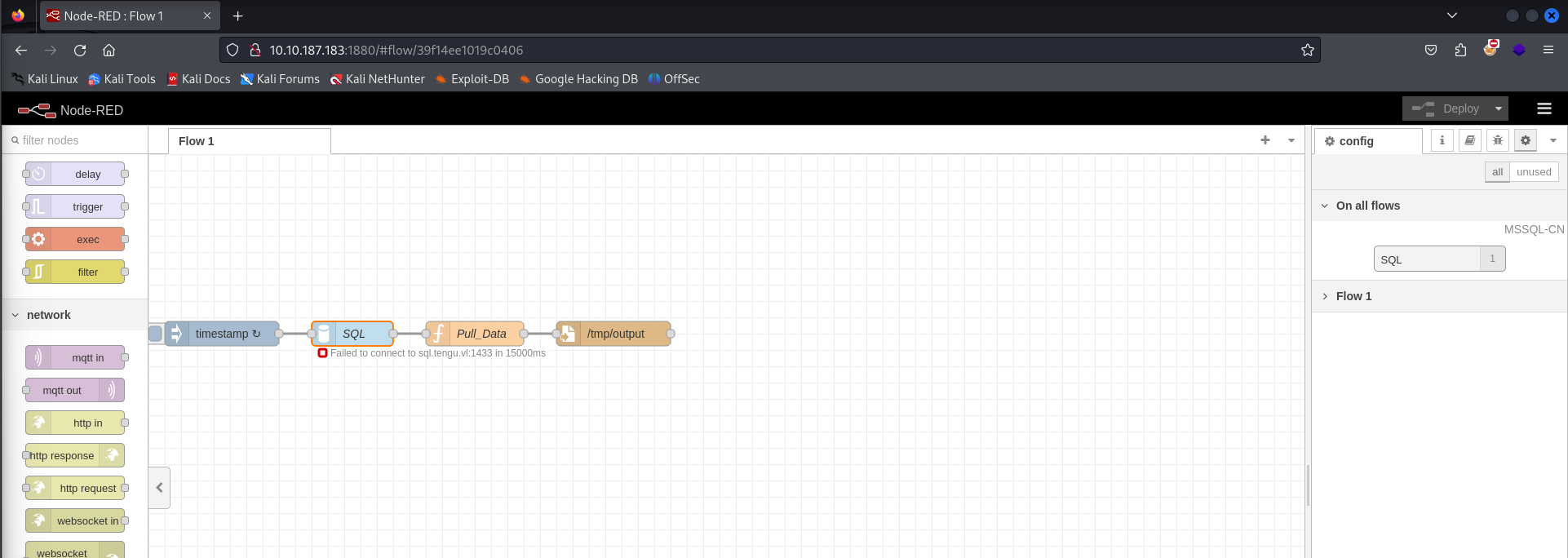Collapse the On all flows section
Image resolution: width=1568 pixels, height=558 pixels.
click(1439, 206)
